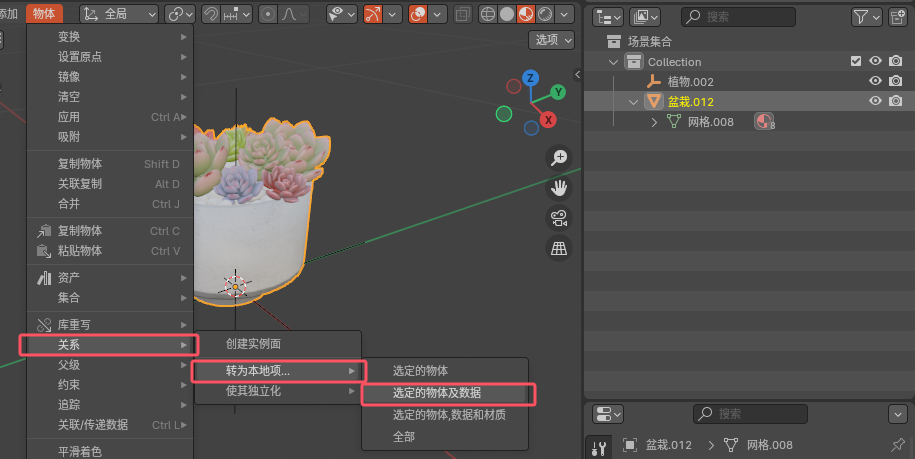Click the red X axis gizmo
The height and width of the screenshot is (459, 915).
[548, 120]
